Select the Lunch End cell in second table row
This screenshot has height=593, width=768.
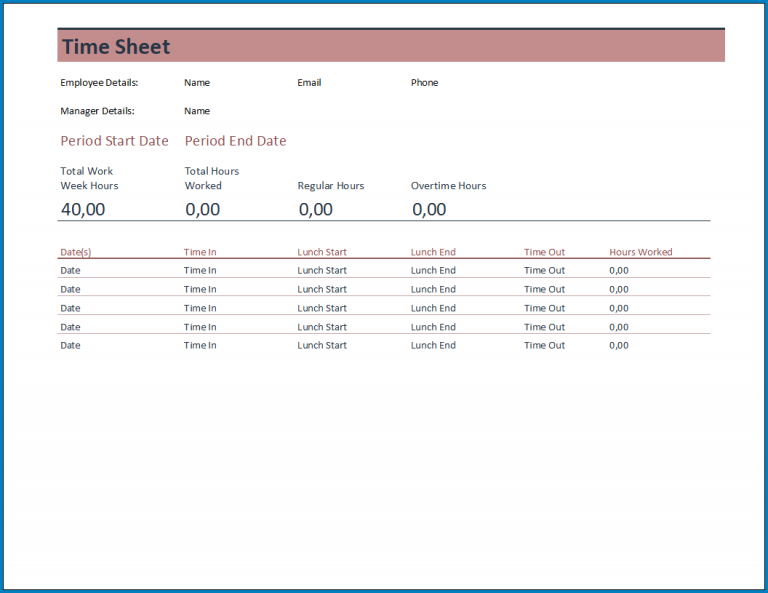(433, 289)
